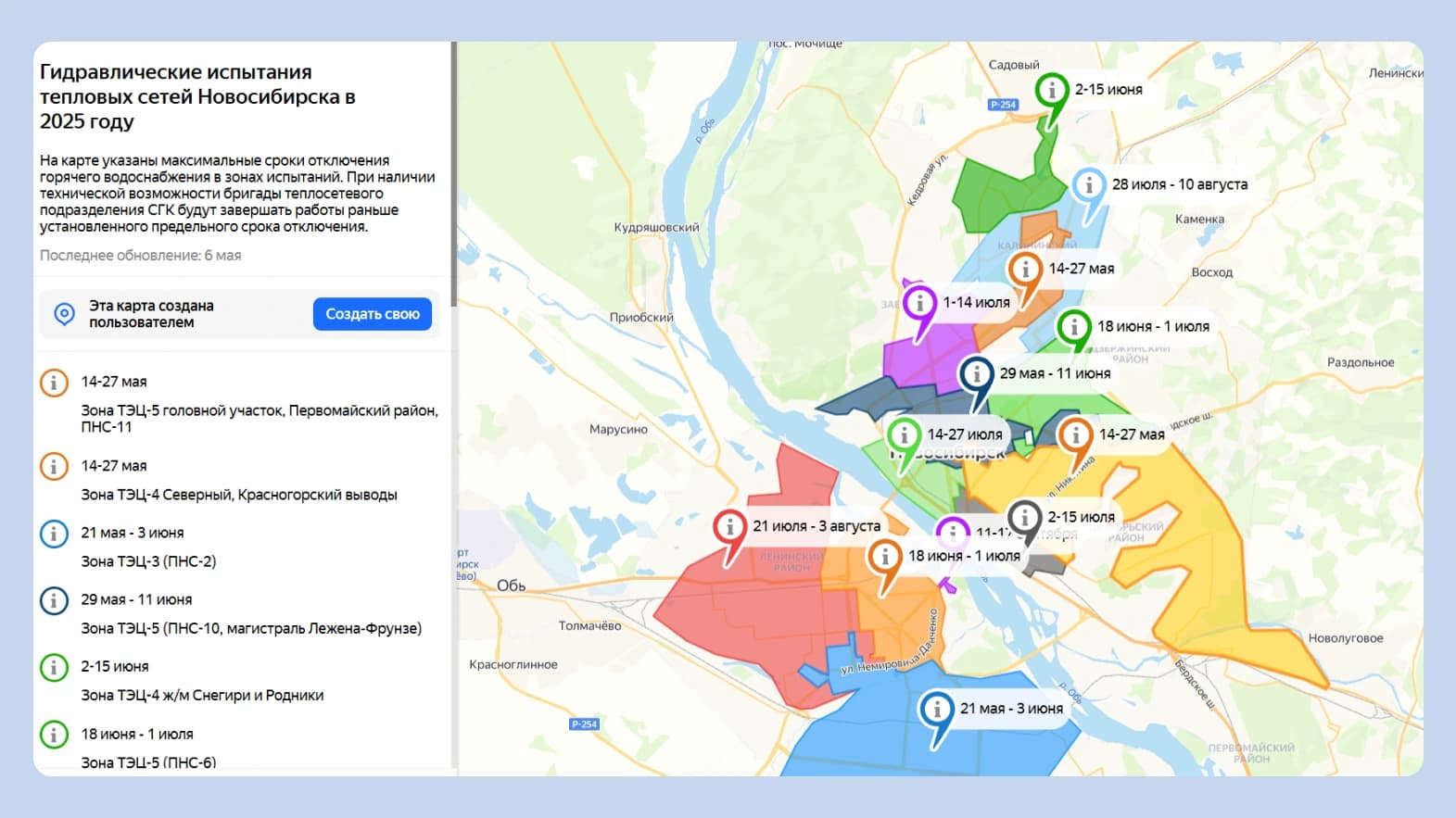Viewport: 1456px width, 818px height.
Task: Open the list entry 'Зона ТЭЦ-4 ж/м Снегири и Родники'
Action: [x=243, y=680]
